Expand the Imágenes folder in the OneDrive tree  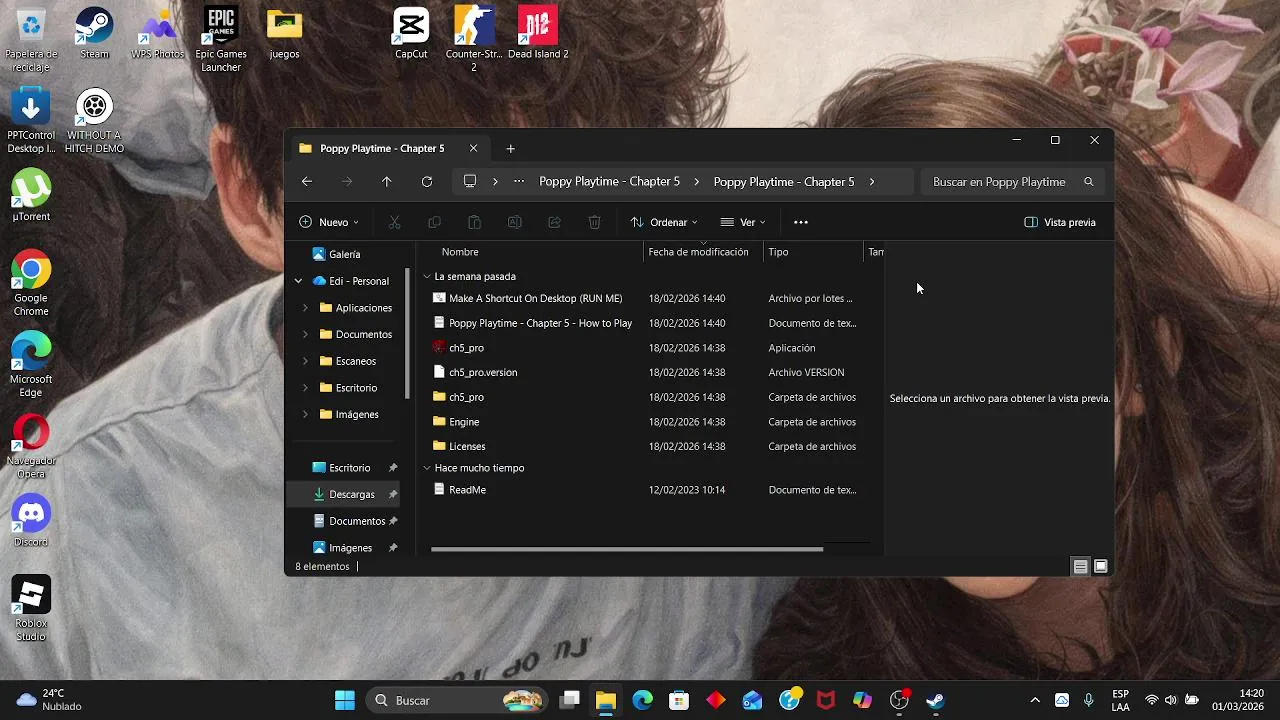[305, 414]
